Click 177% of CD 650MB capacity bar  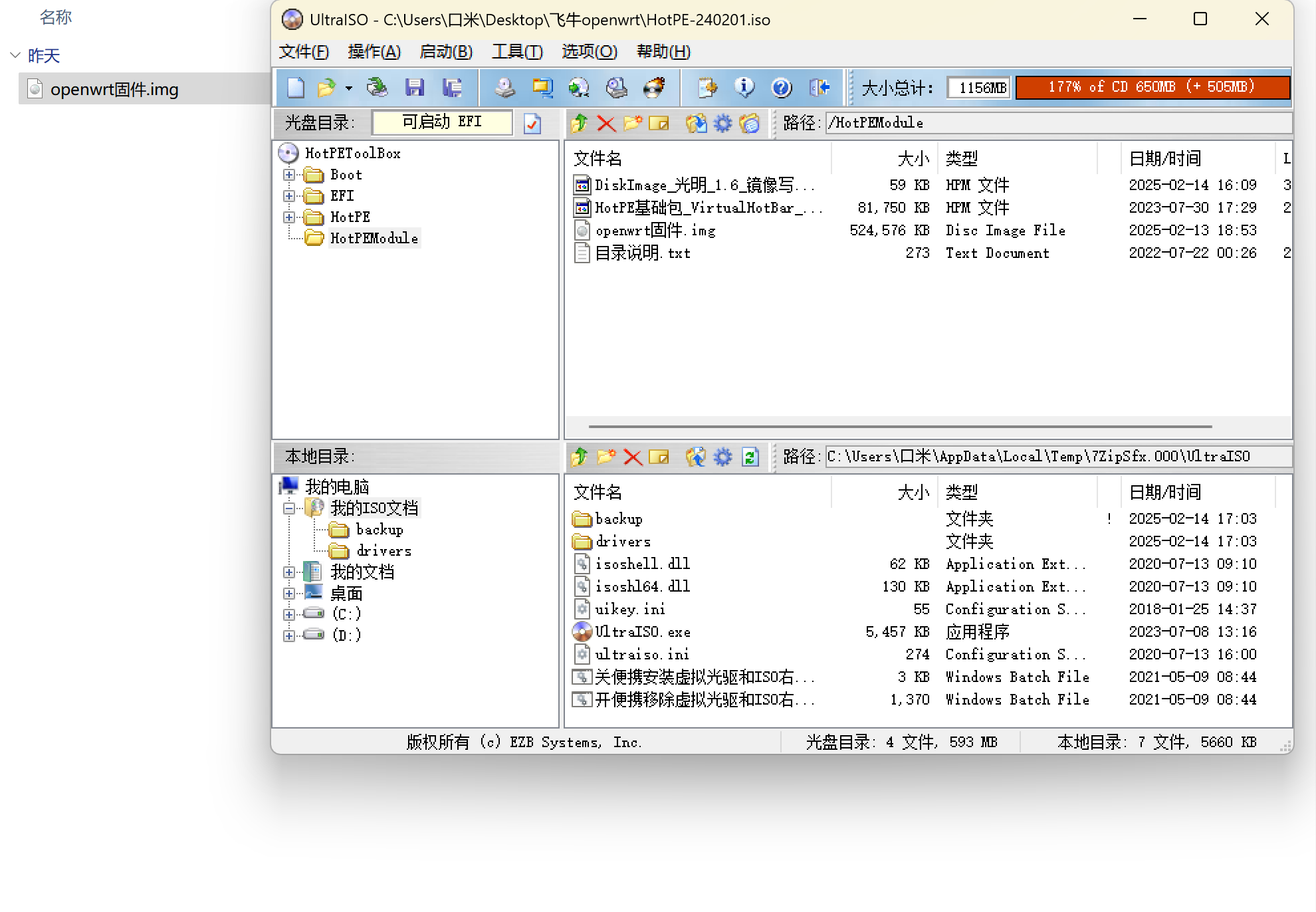click(x=1152, y=87)
